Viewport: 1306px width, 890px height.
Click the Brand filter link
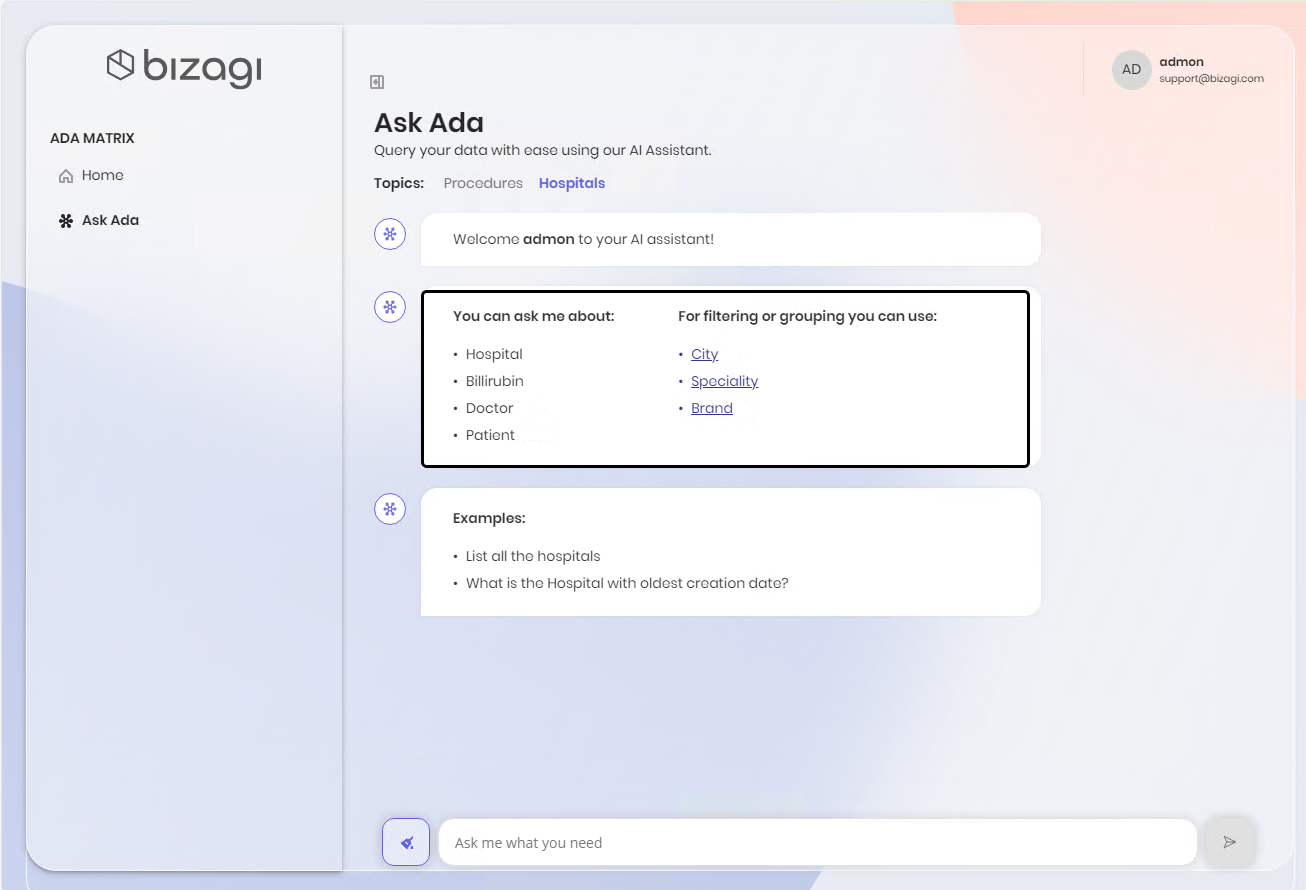pos(711,409)
